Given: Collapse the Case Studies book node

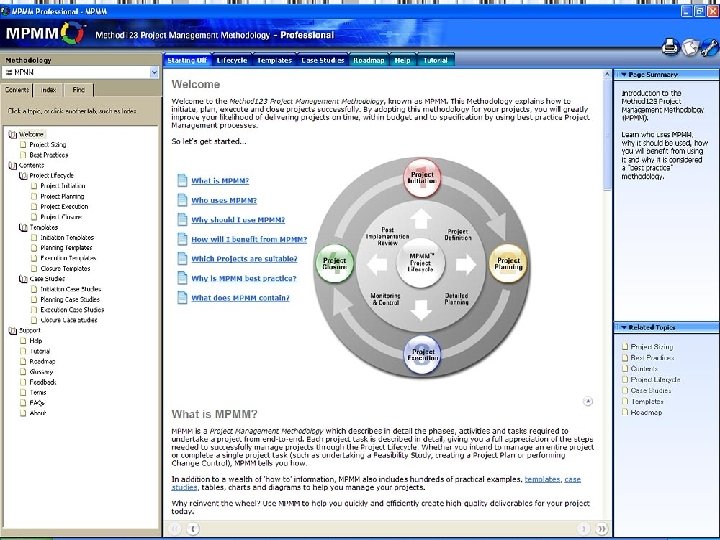Looking at the screenshot, I should (x=23, y=279).
